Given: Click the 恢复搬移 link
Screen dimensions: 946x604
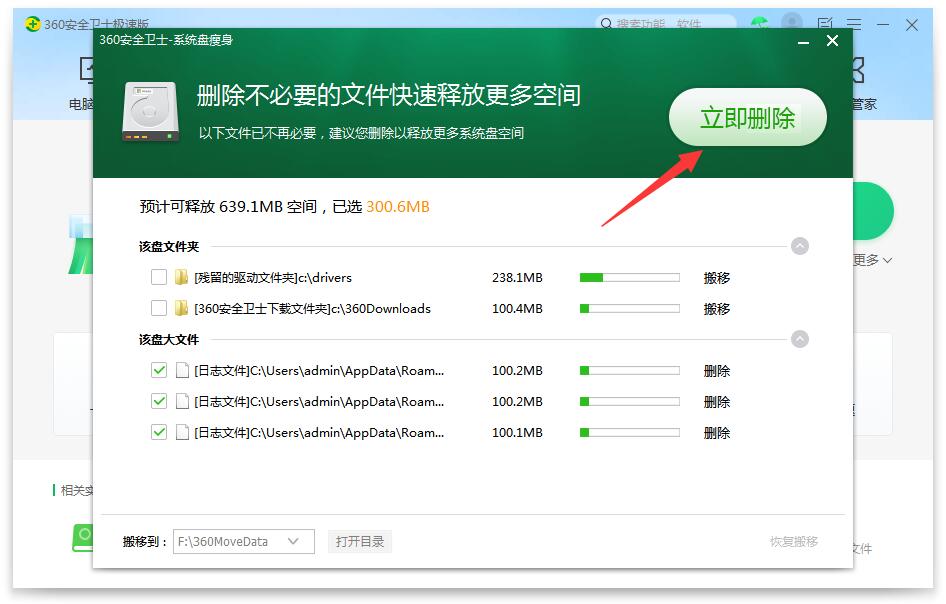Looking at the screenshot, I should click(x=794, y=541).
